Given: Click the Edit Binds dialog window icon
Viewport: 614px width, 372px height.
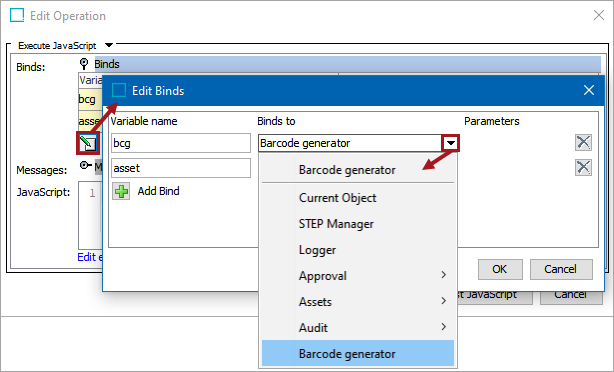Looking at the screenshot, I should (x=119, y=90).
